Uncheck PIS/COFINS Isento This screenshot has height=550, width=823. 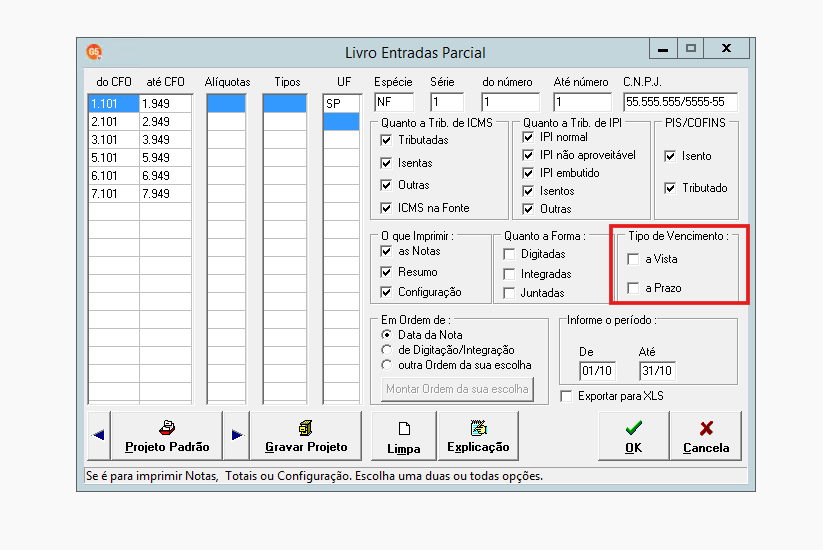(670, 156)
